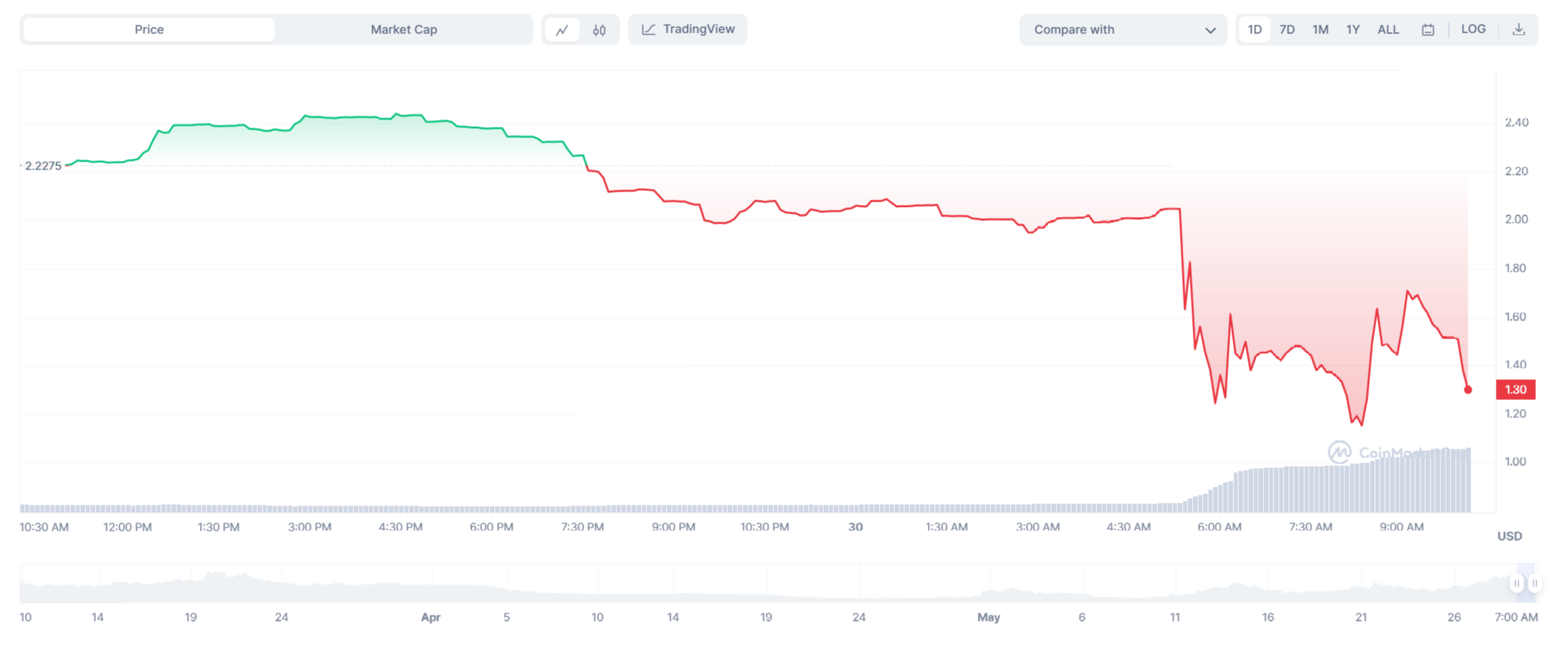
Task: Click the red endpoint dot on price line
Action: [1468, 390]
